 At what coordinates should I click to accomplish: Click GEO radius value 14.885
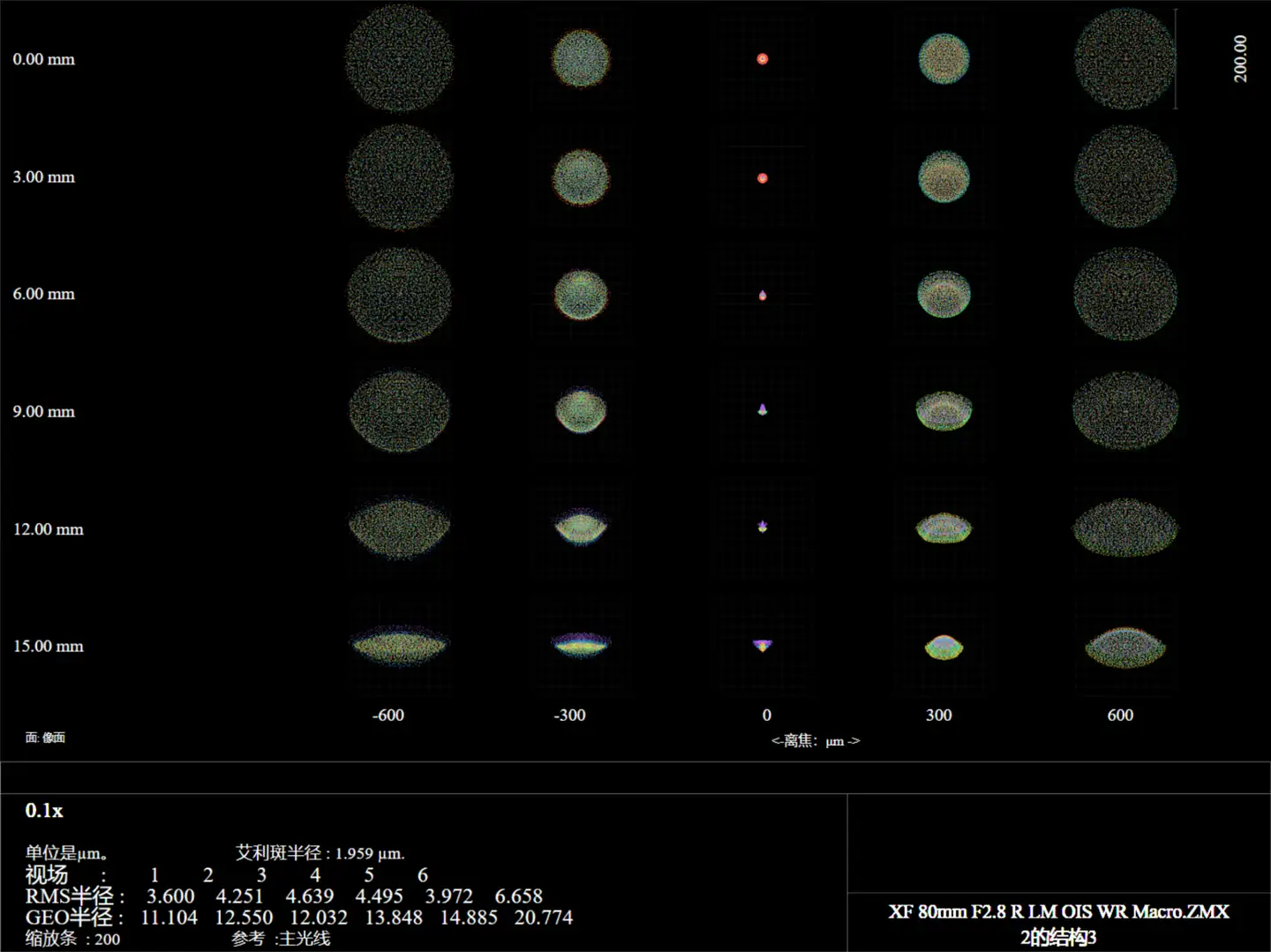(469, 918)
